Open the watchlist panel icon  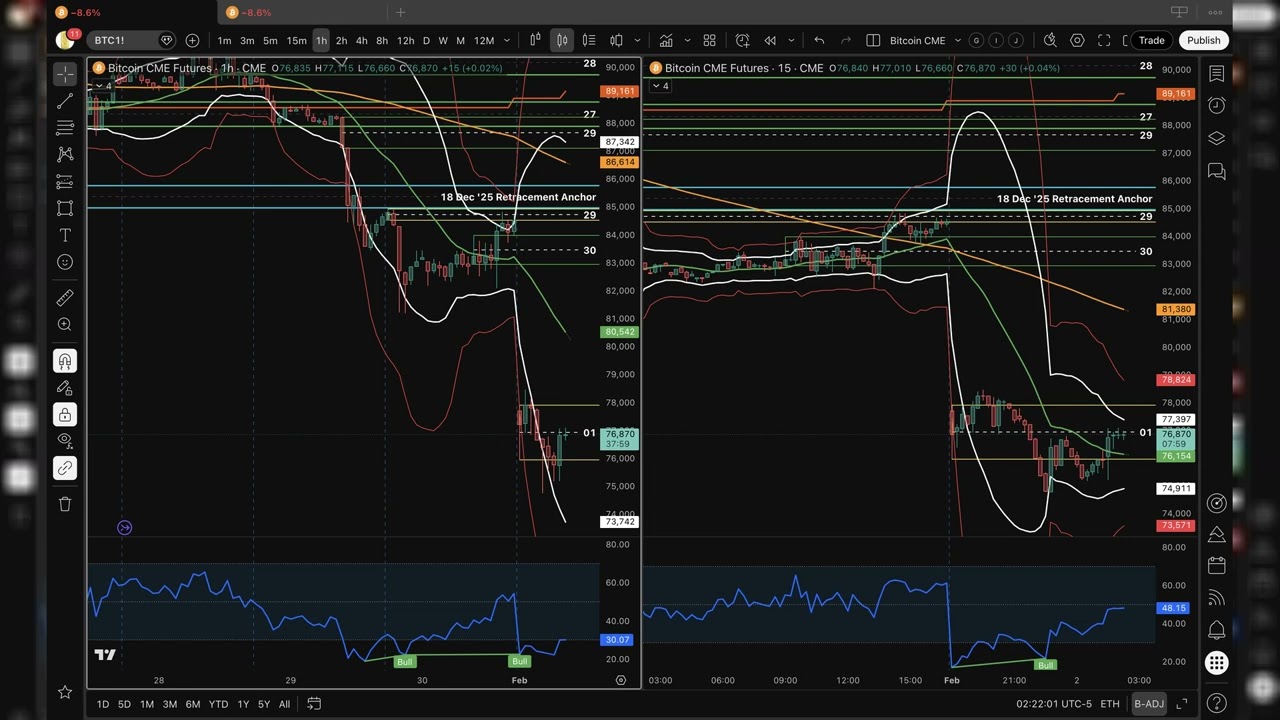1216,74
